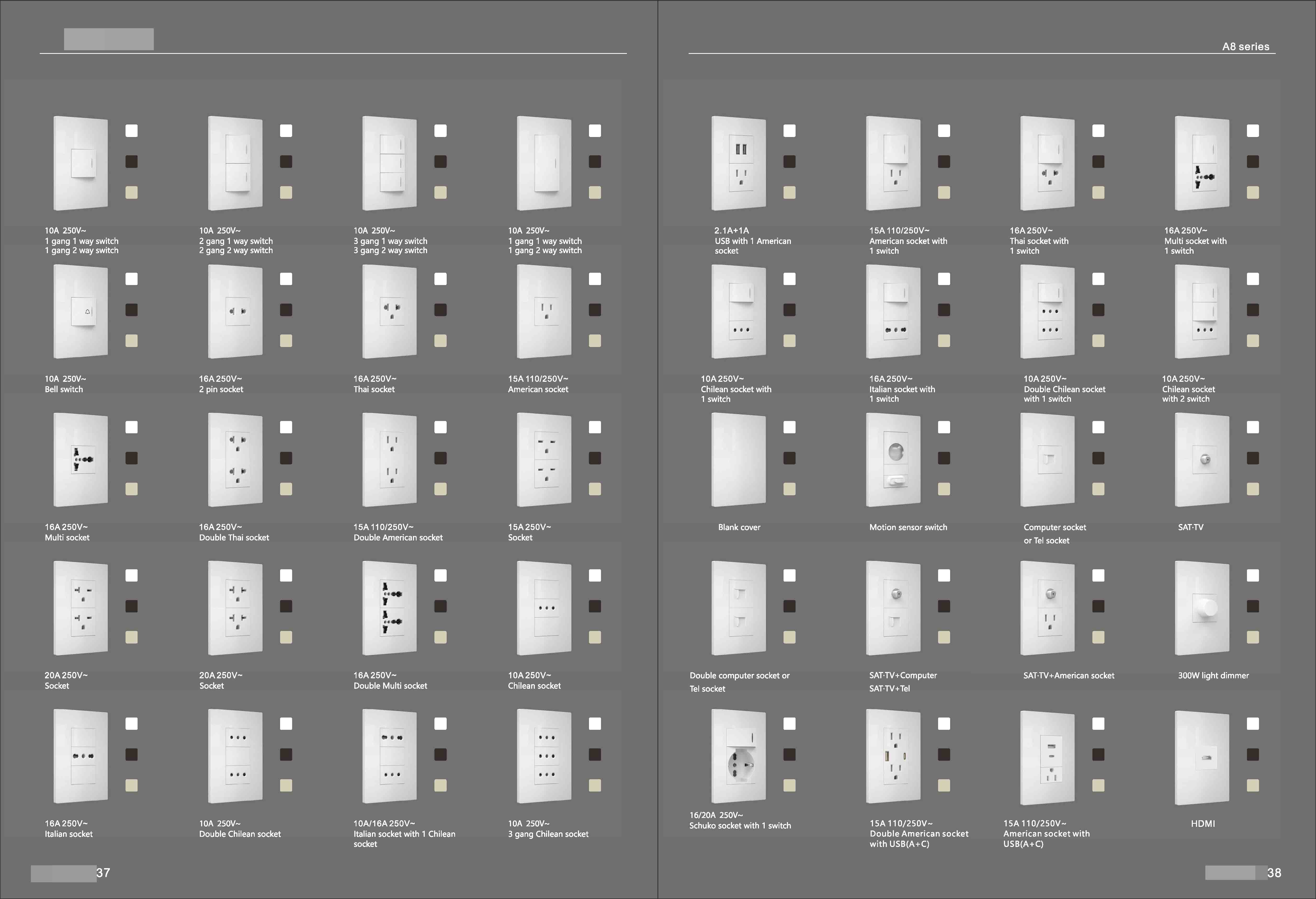Open the USB with 1 American socket image

point(738,163)
